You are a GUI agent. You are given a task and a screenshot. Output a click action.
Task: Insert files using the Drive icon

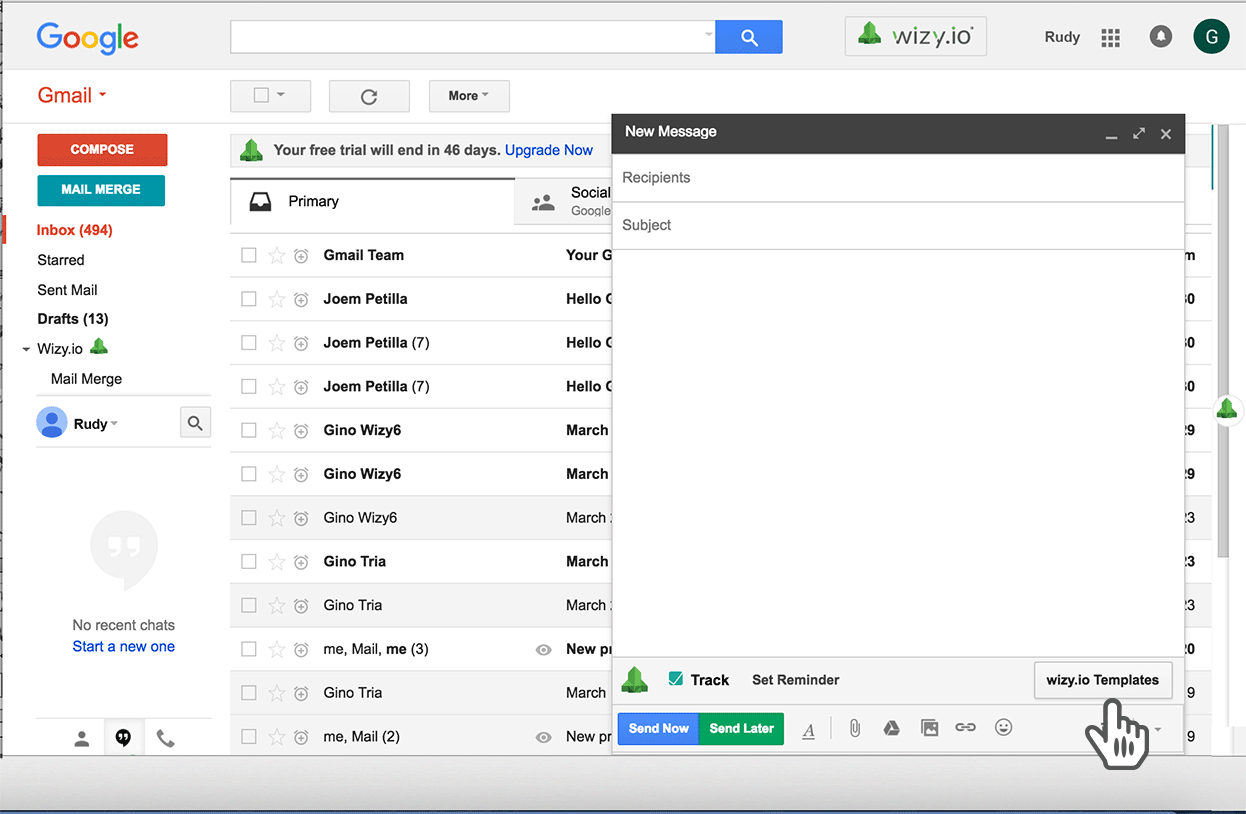click(892, 728)
